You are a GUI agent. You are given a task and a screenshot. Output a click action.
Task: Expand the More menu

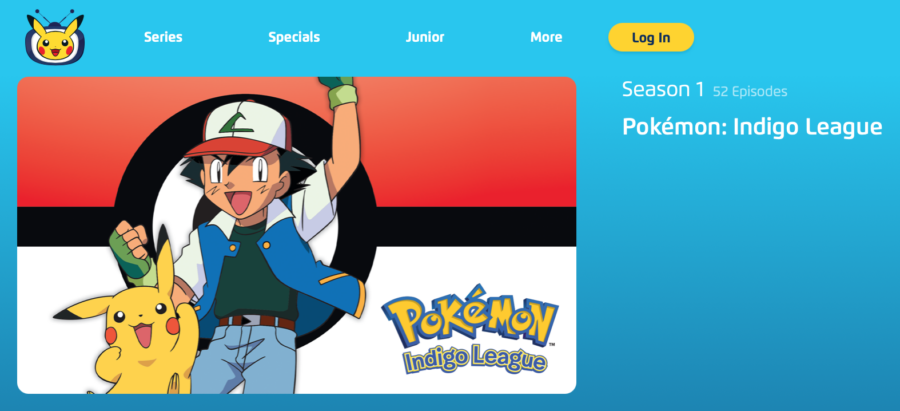point(546,37)
